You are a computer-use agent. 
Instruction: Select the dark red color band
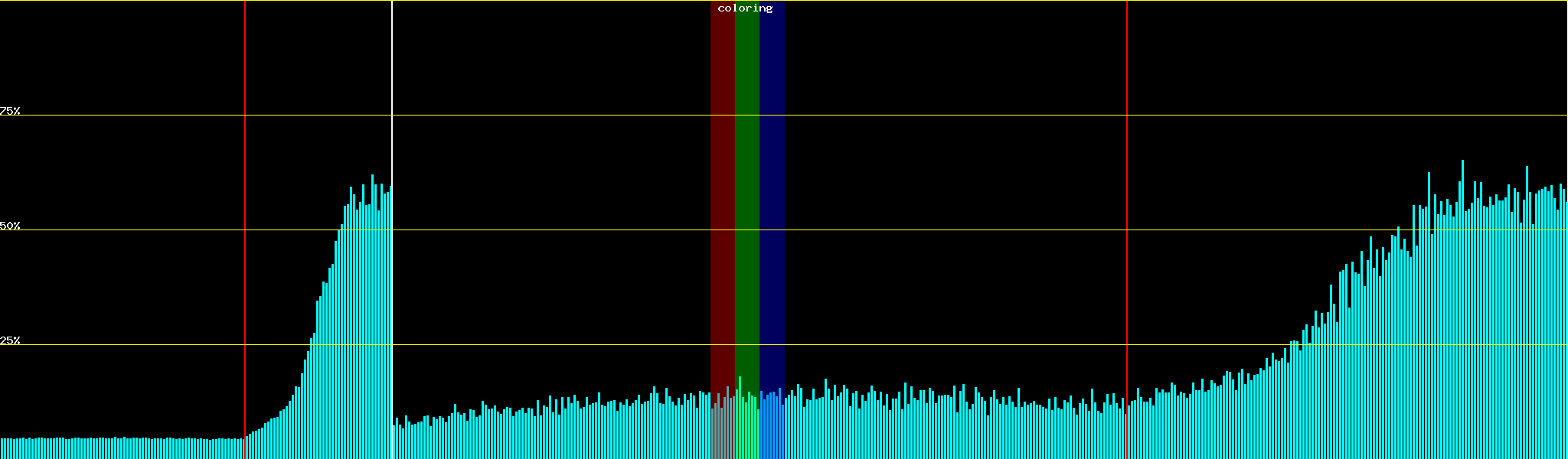click(x=722, y=191)
